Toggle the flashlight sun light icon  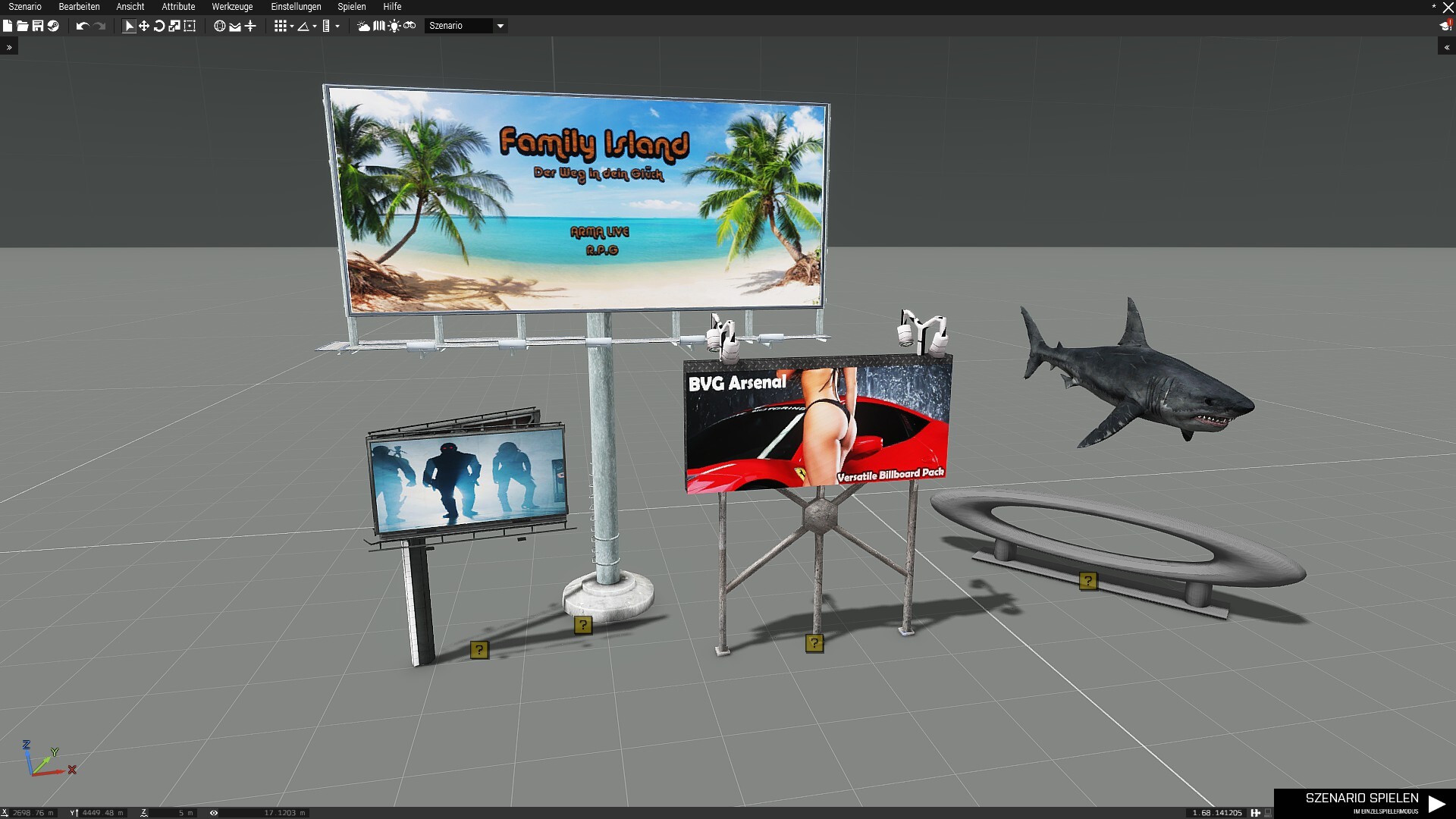pos(394,26)
